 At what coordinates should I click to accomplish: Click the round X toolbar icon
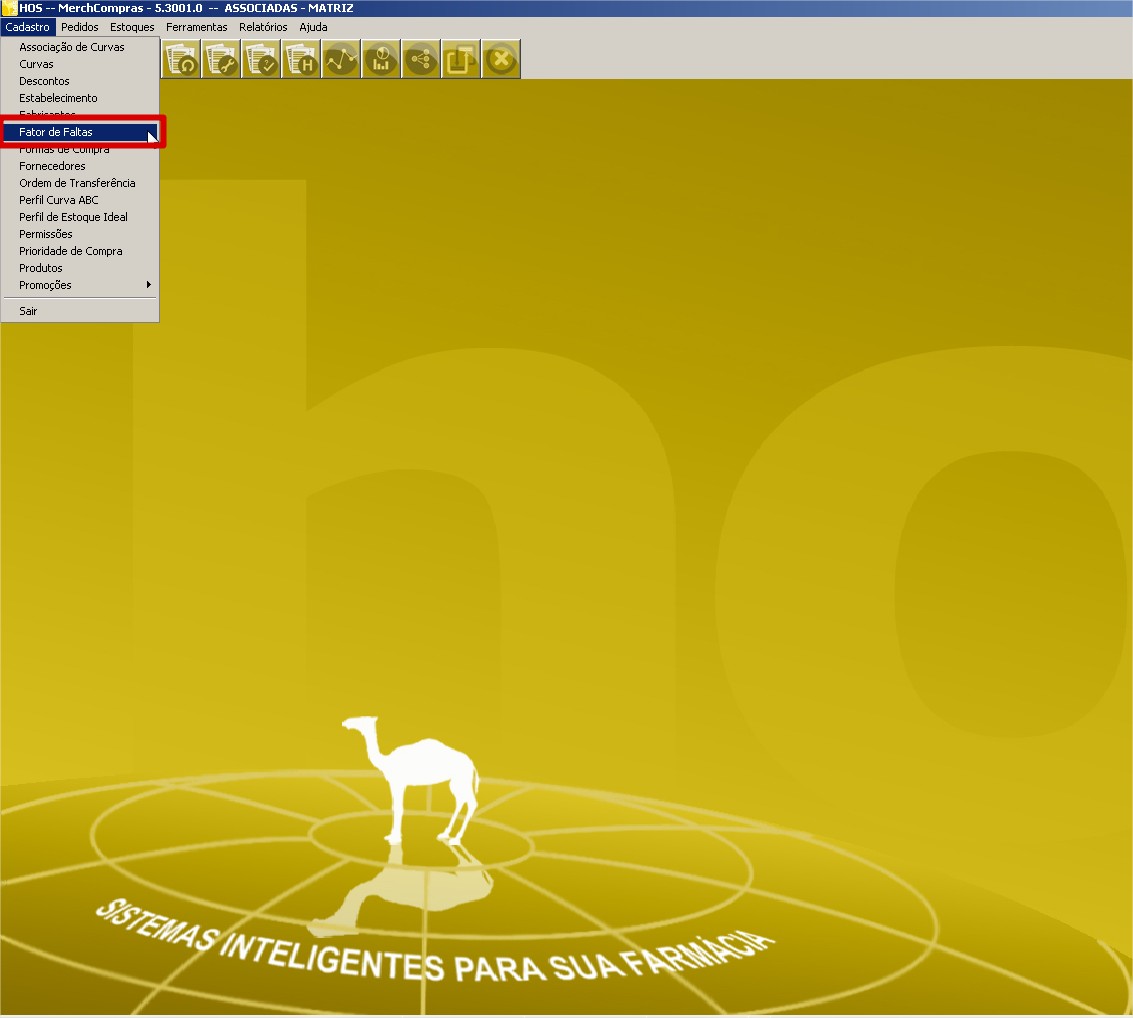click(501, 60)
